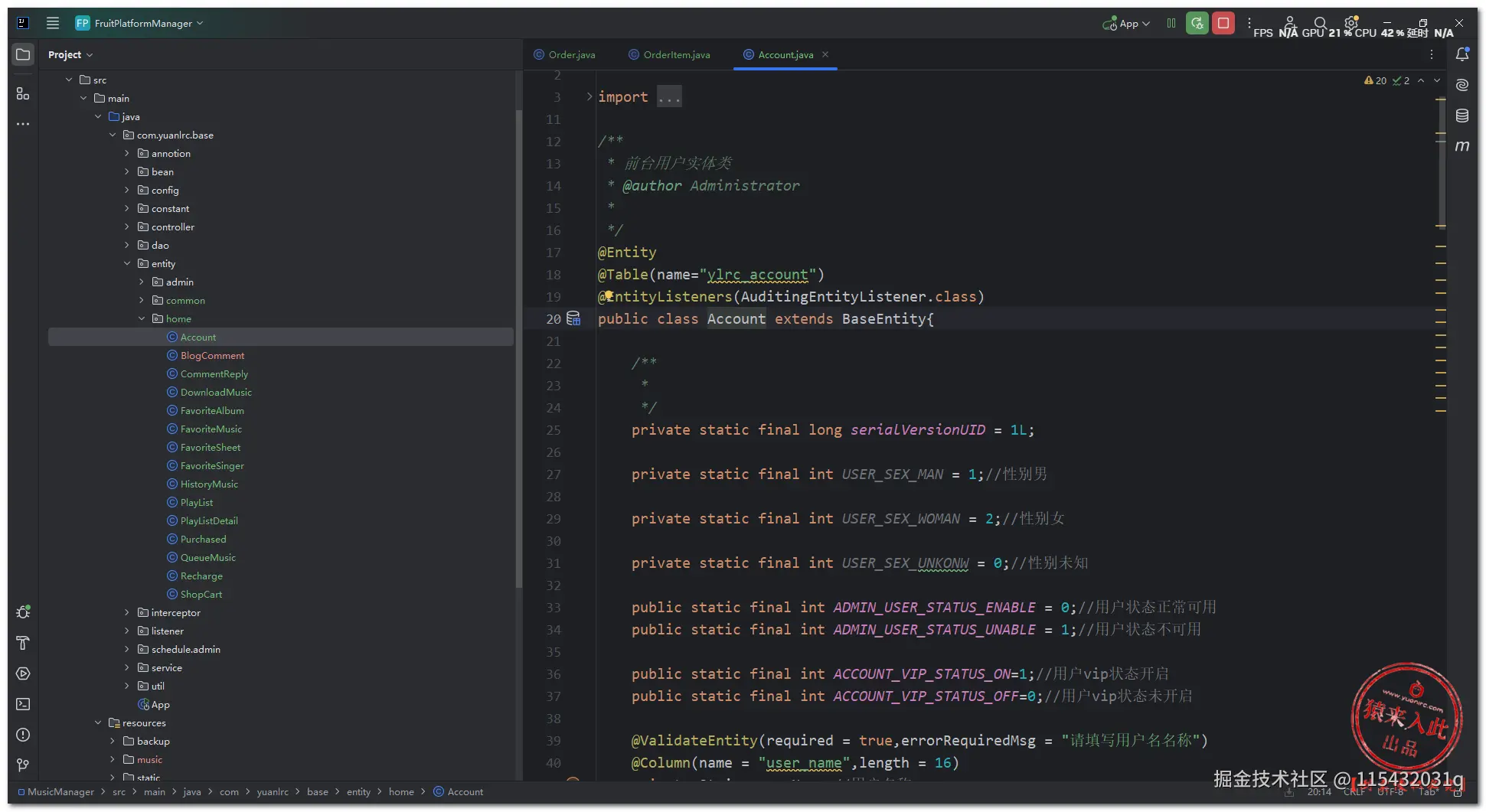Open the Debug tool window
The width and height of the screenshot is (1486, 812).
tap(23, 612)
